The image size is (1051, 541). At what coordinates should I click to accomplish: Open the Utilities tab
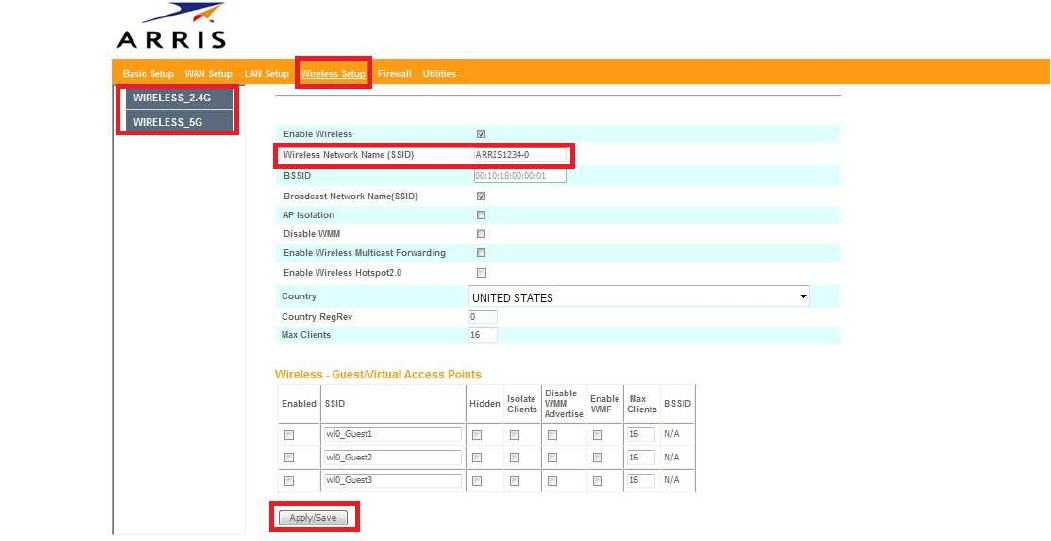coord(439,74)
